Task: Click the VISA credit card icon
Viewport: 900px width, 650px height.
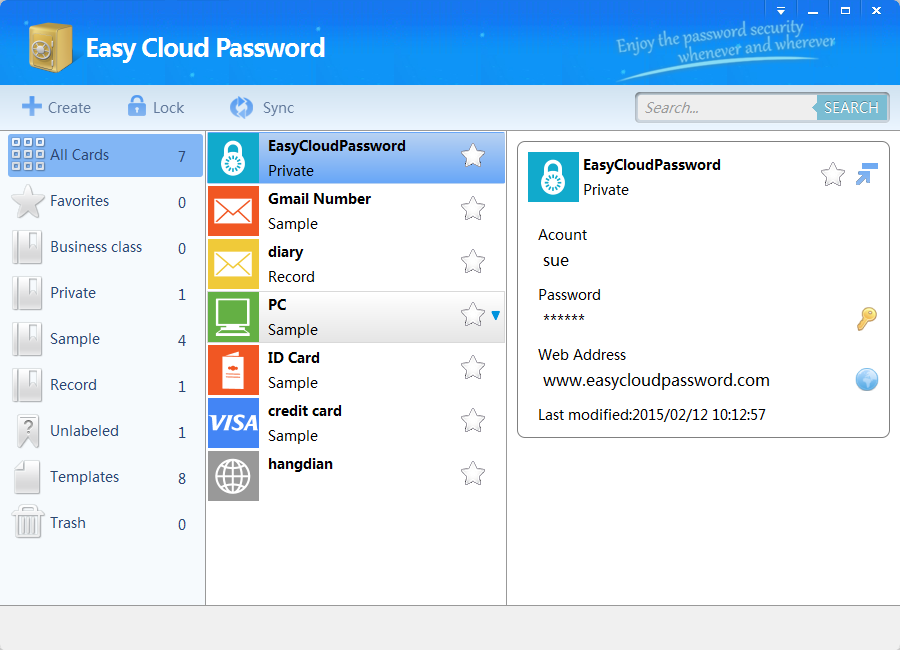Action: pyautogui.click(x=233, y=423)
